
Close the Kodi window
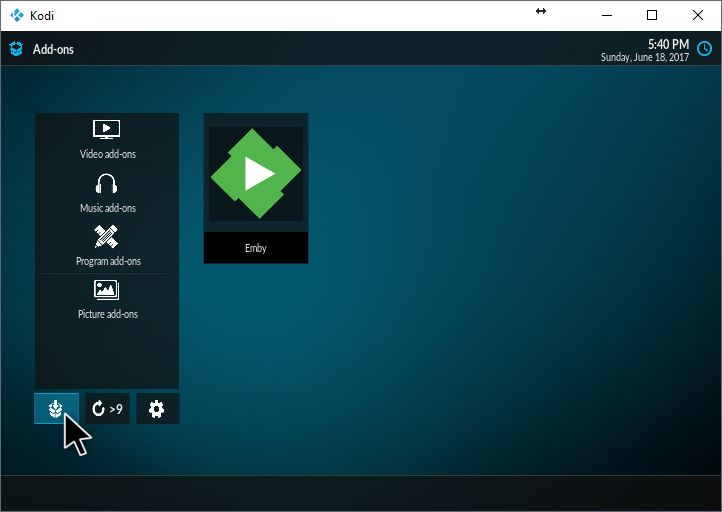[x=698, y=15]
